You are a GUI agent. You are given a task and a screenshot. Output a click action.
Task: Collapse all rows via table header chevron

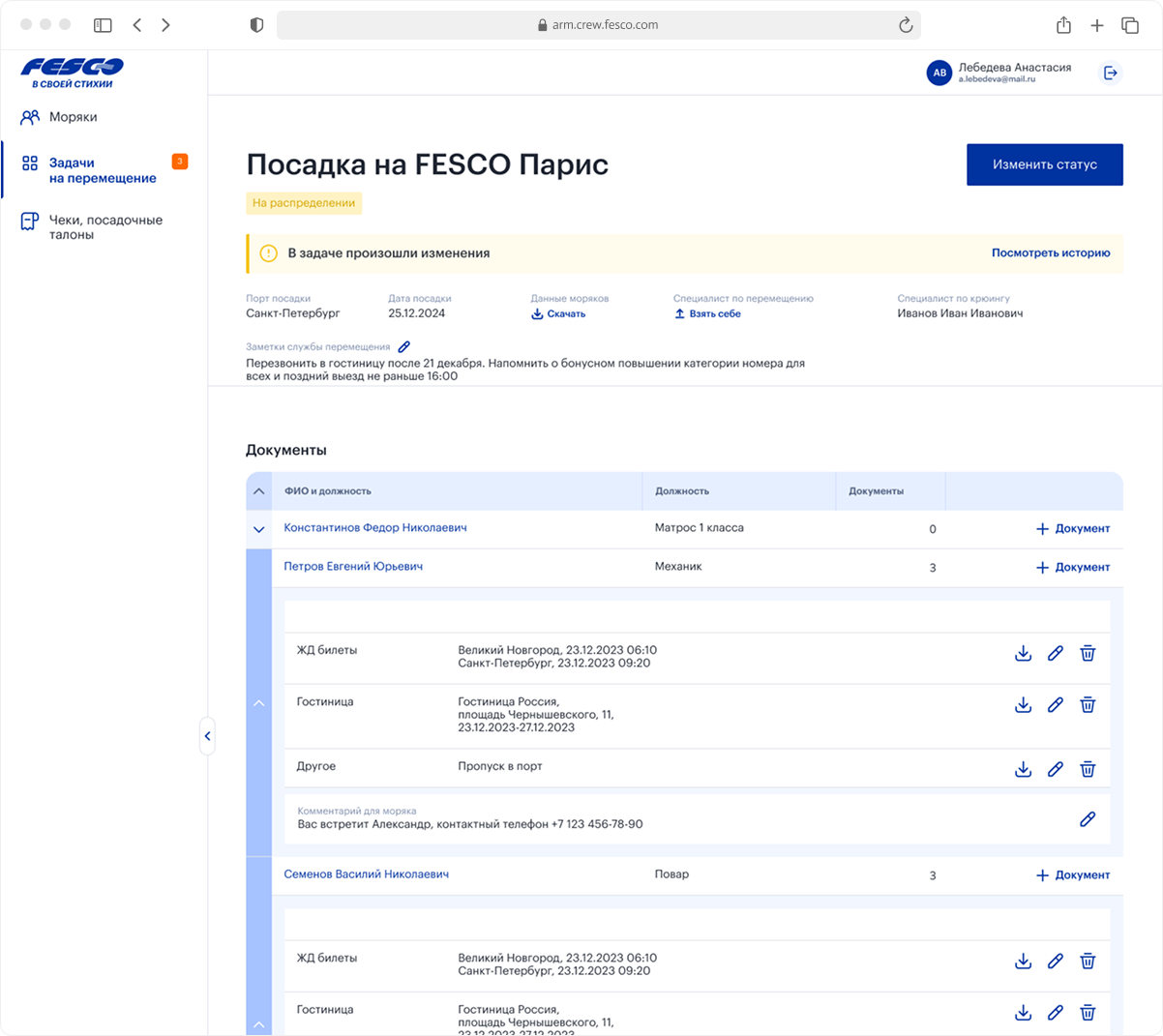point(258,491)
